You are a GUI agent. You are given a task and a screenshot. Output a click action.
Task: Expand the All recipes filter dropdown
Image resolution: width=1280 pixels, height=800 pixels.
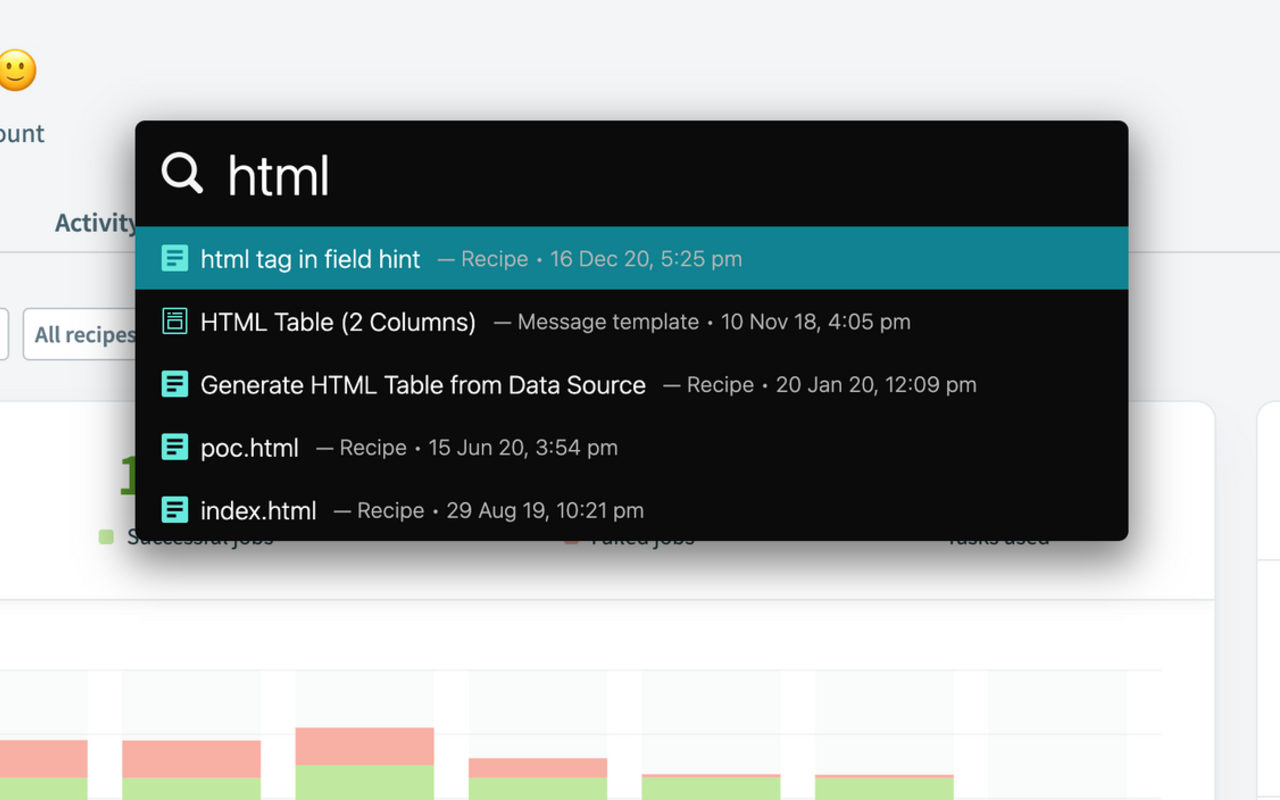tap(82, 335)
